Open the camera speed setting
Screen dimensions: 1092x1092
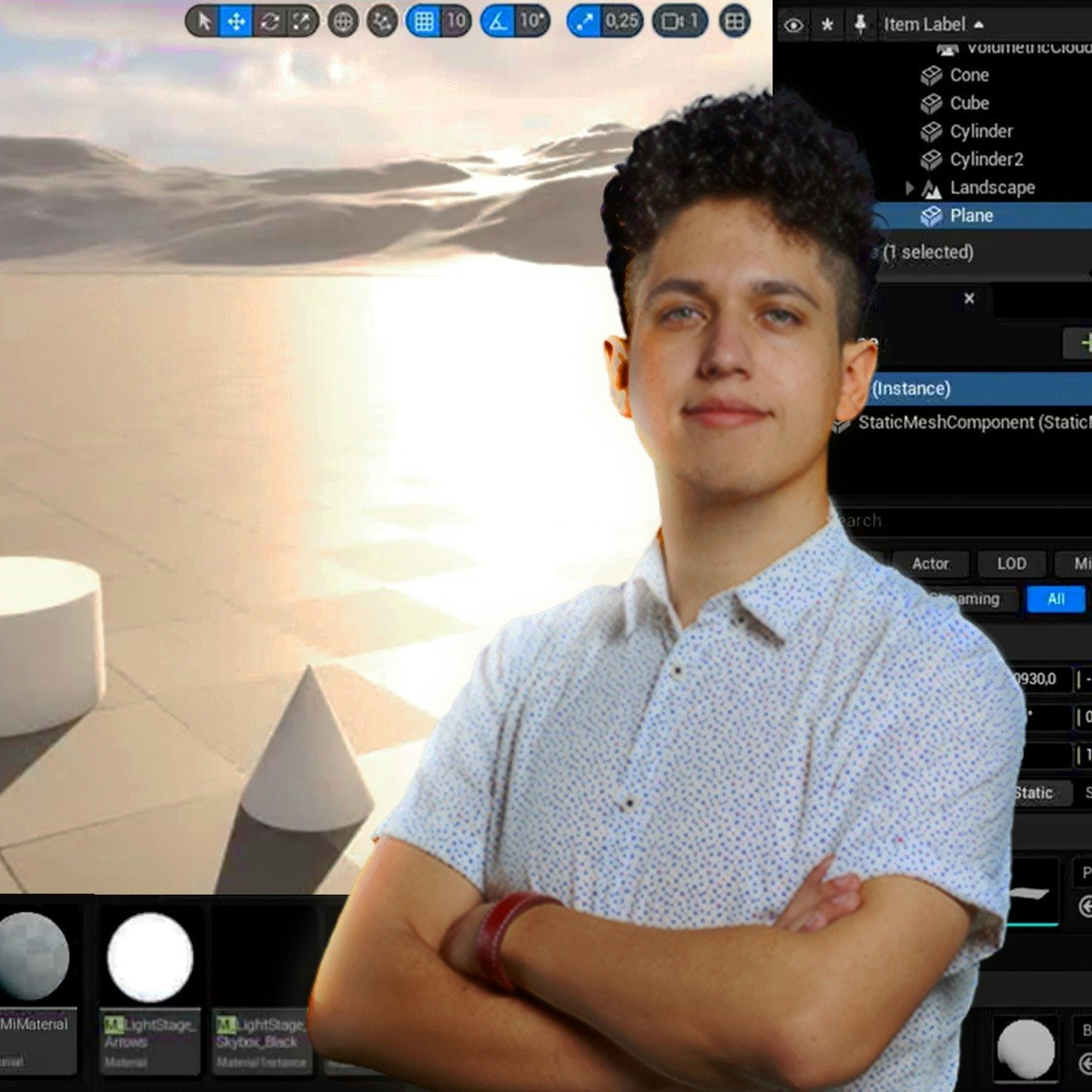(680, 21)
